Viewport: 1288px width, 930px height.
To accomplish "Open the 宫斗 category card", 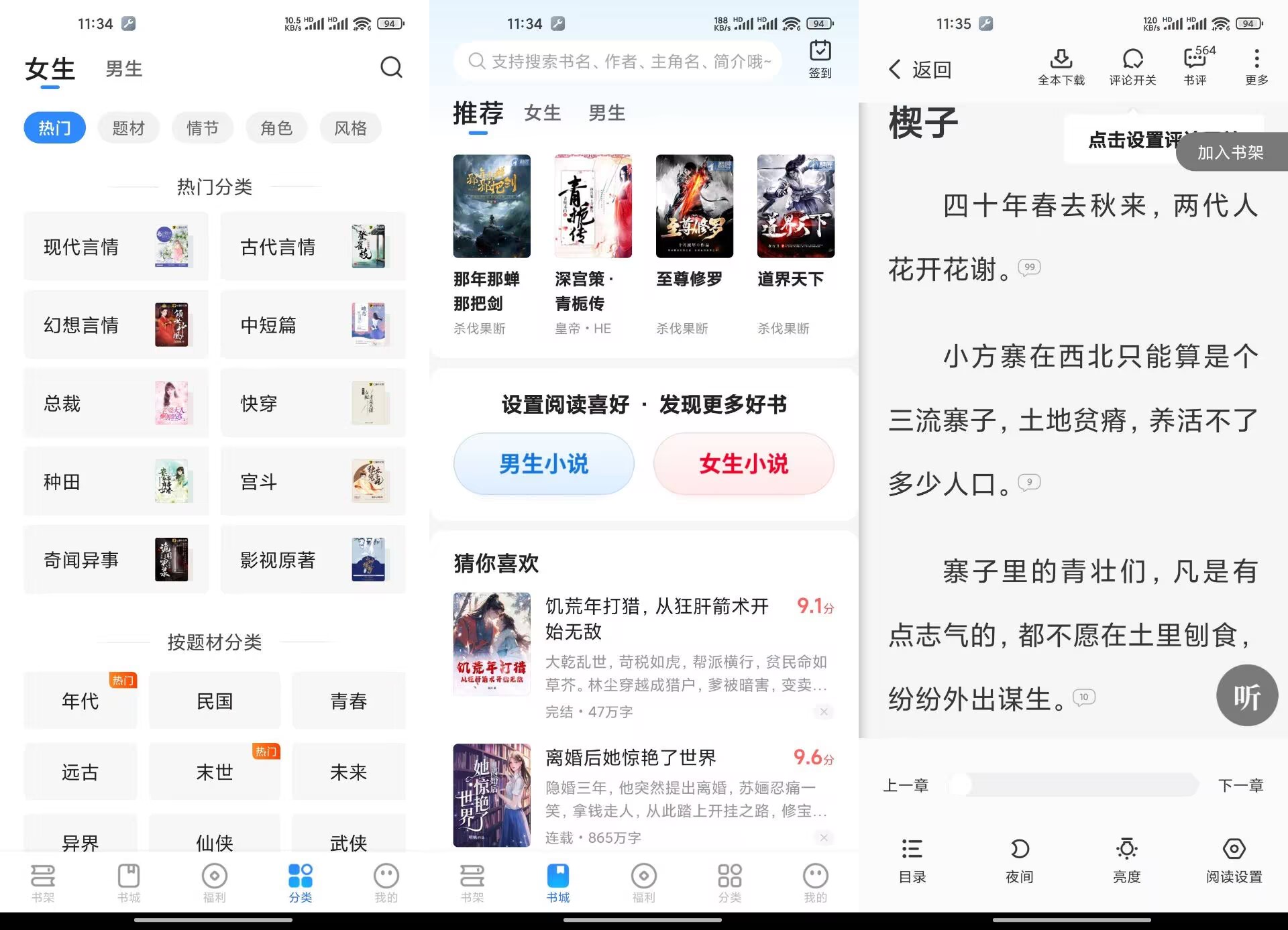I will pos(313,481).
